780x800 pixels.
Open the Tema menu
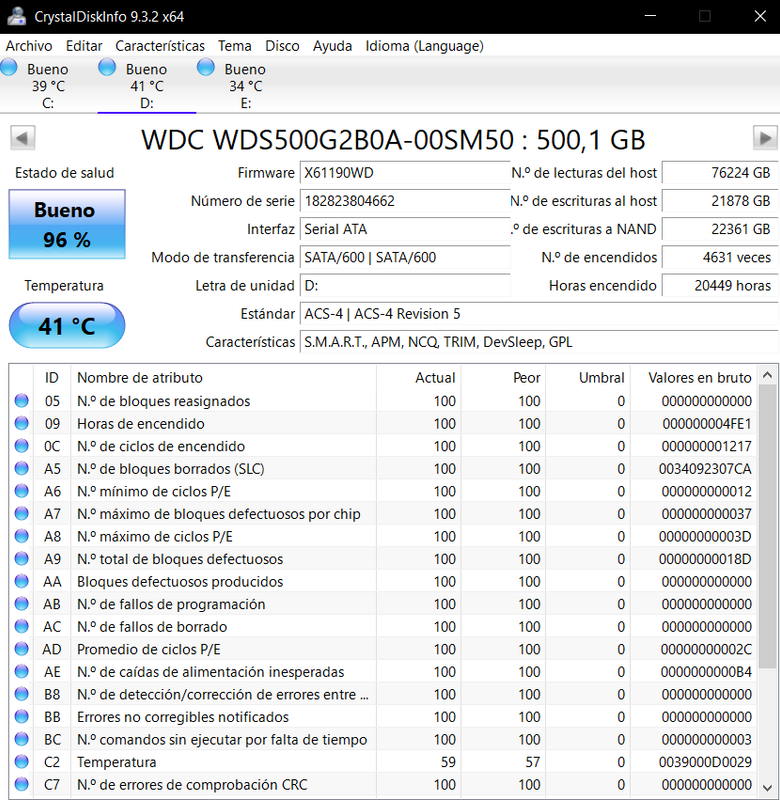pos(235,46)
